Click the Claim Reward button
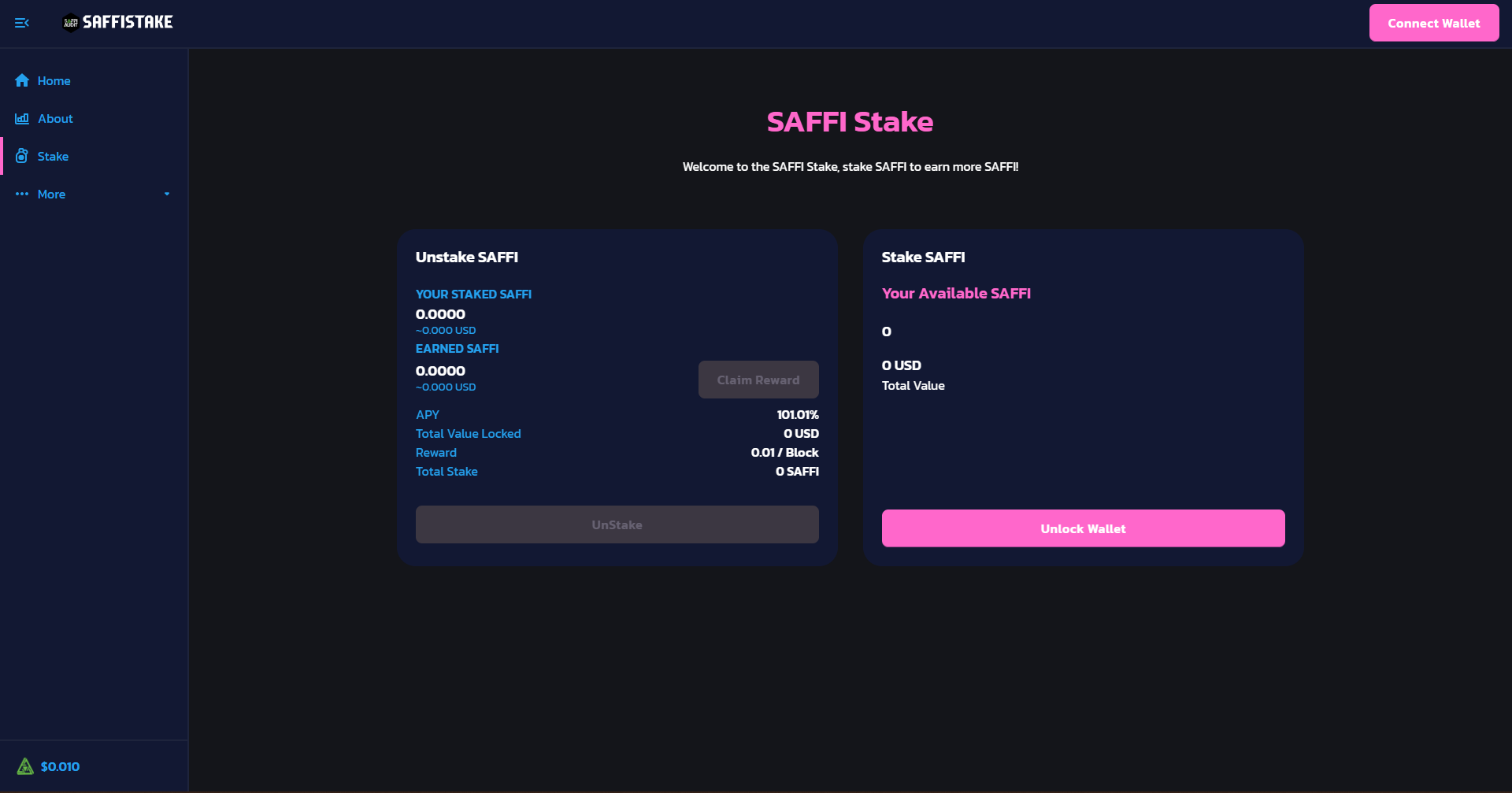Screen dimensions: 1512x793 (758, 380)
